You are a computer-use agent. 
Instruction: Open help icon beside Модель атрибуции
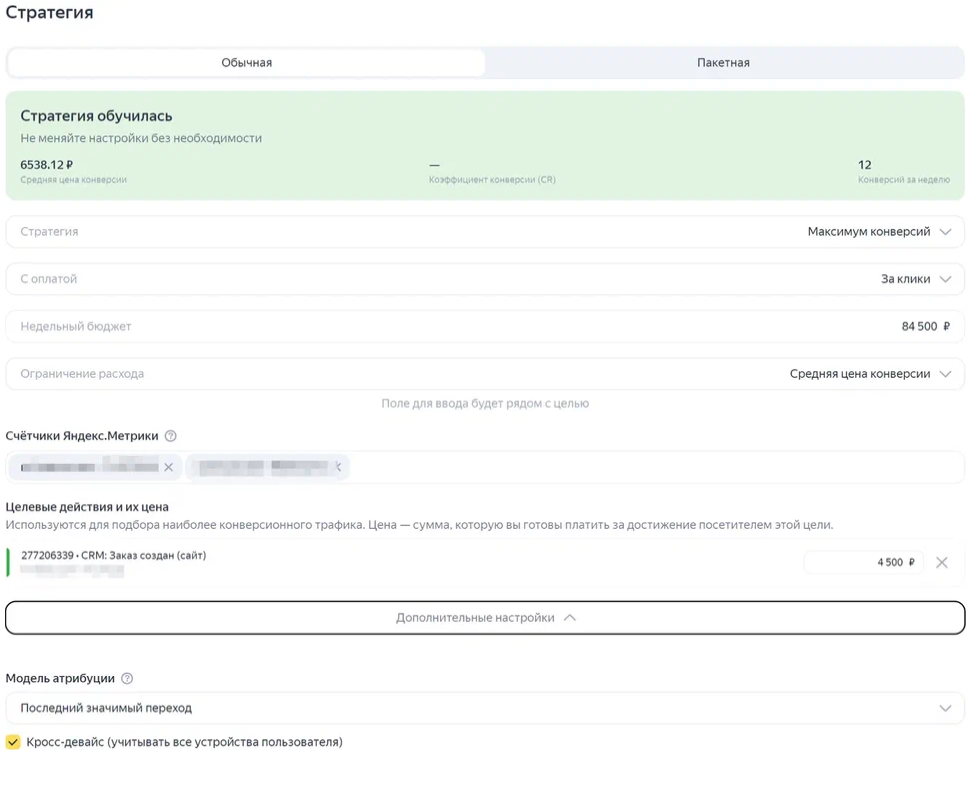[127, 678]
